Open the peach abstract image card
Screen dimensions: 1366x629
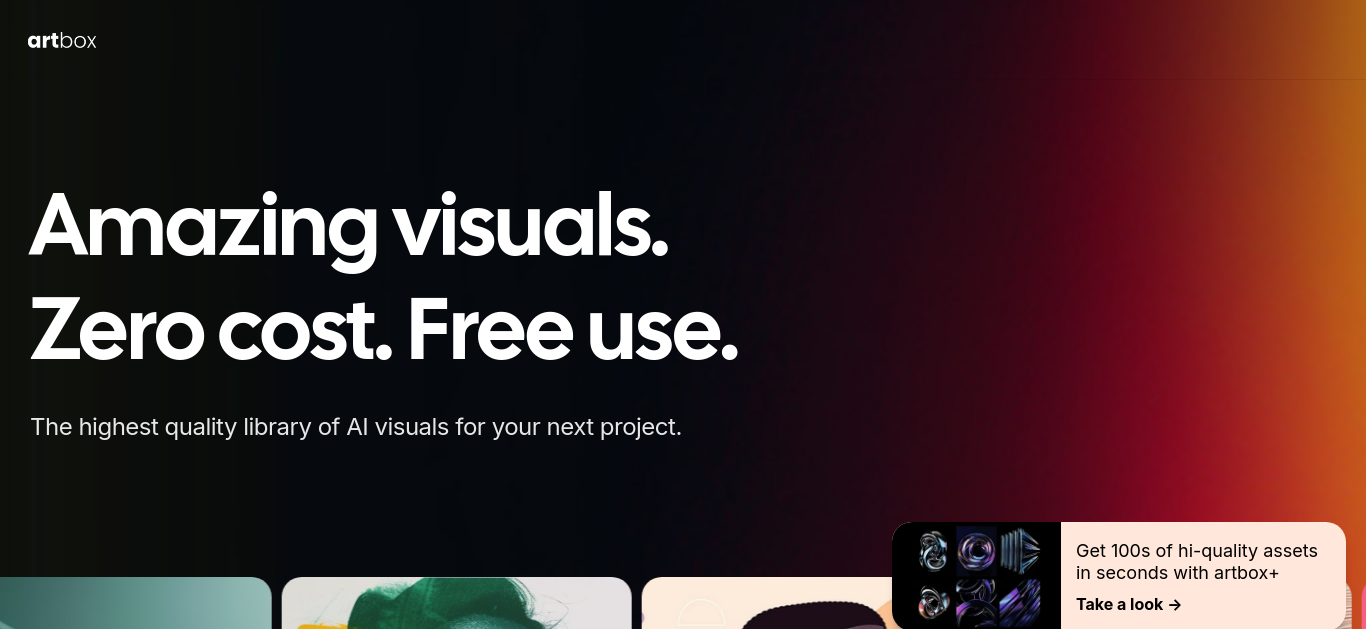pyautogui.click(x=767, y=603)
